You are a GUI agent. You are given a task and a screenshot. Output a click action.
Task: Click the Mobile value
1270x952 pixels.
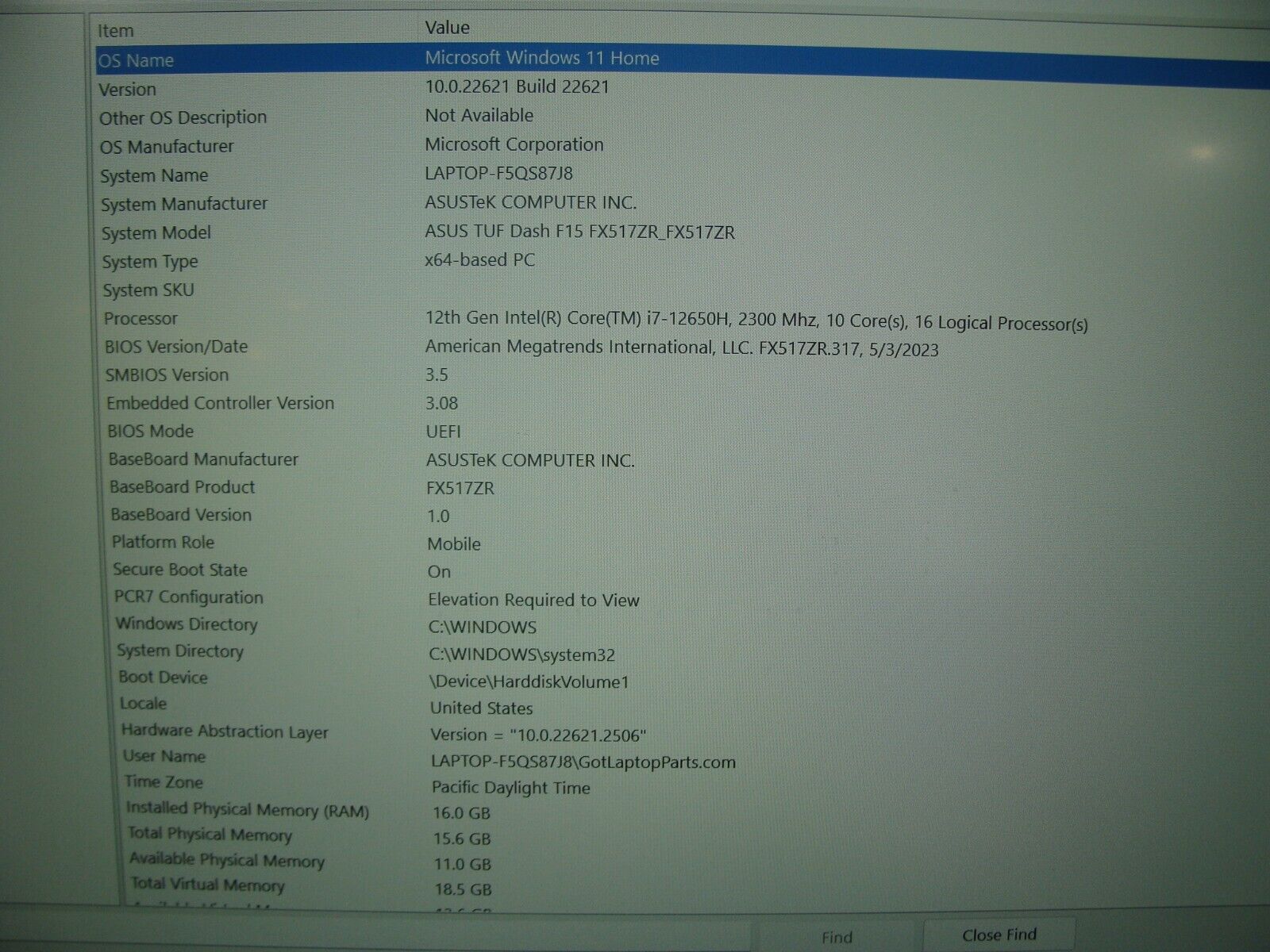click(x=454, y=544)
